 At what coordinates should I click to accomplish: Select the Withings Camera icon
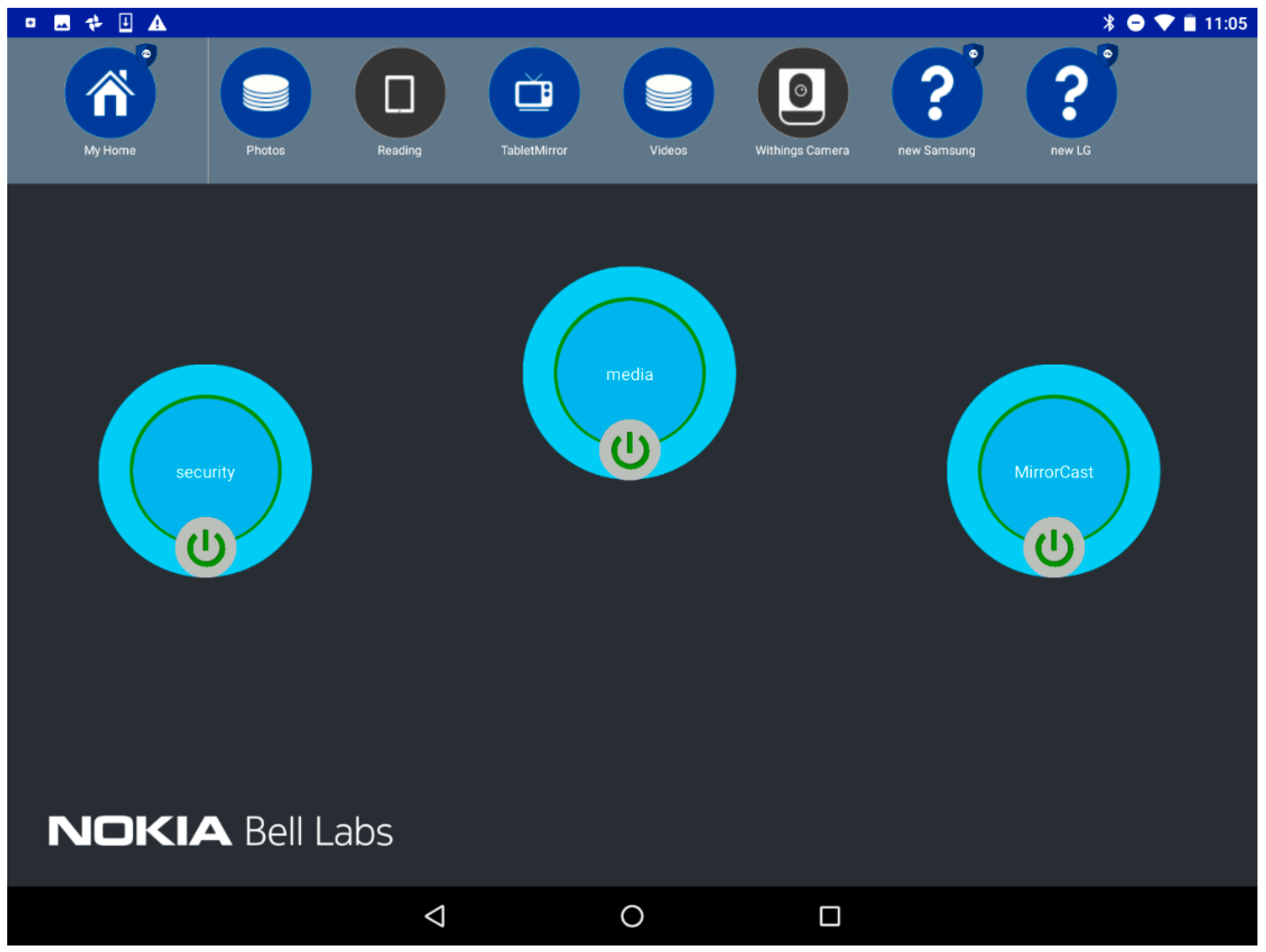[x=802, y=93]
